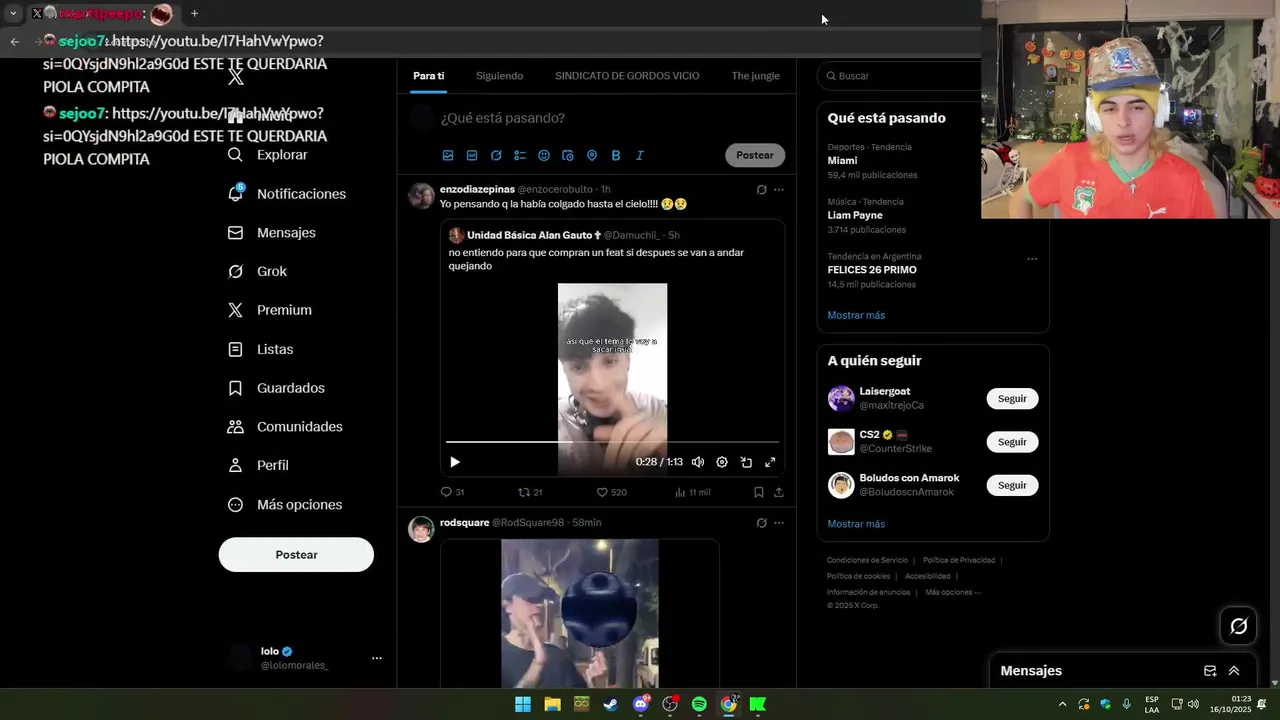Open the floating Grok button

1239,626
